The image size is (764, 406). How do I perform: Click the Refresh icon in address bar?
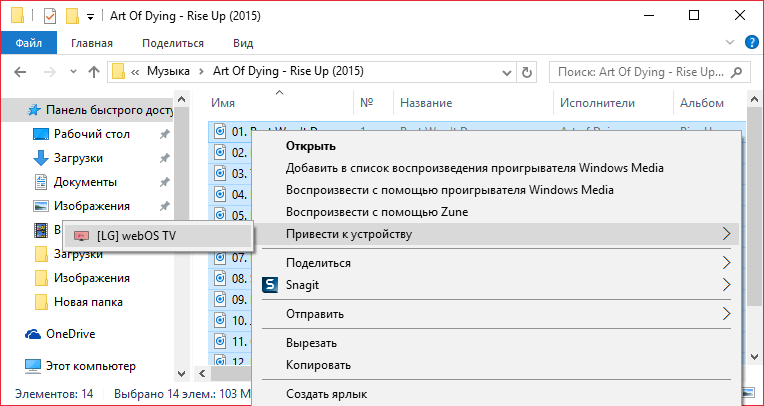pyautogui.click(x=529, y=72)
